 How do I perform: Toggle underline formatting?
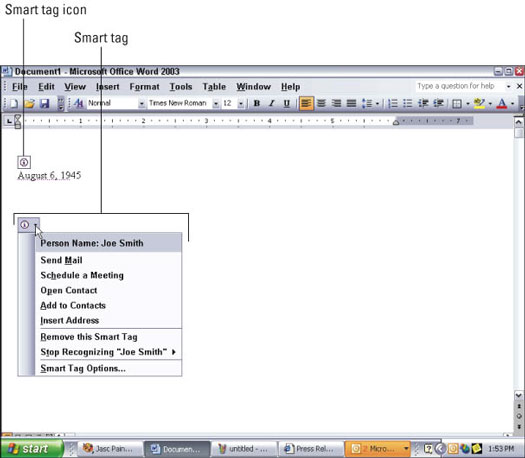tap(287, 103)
